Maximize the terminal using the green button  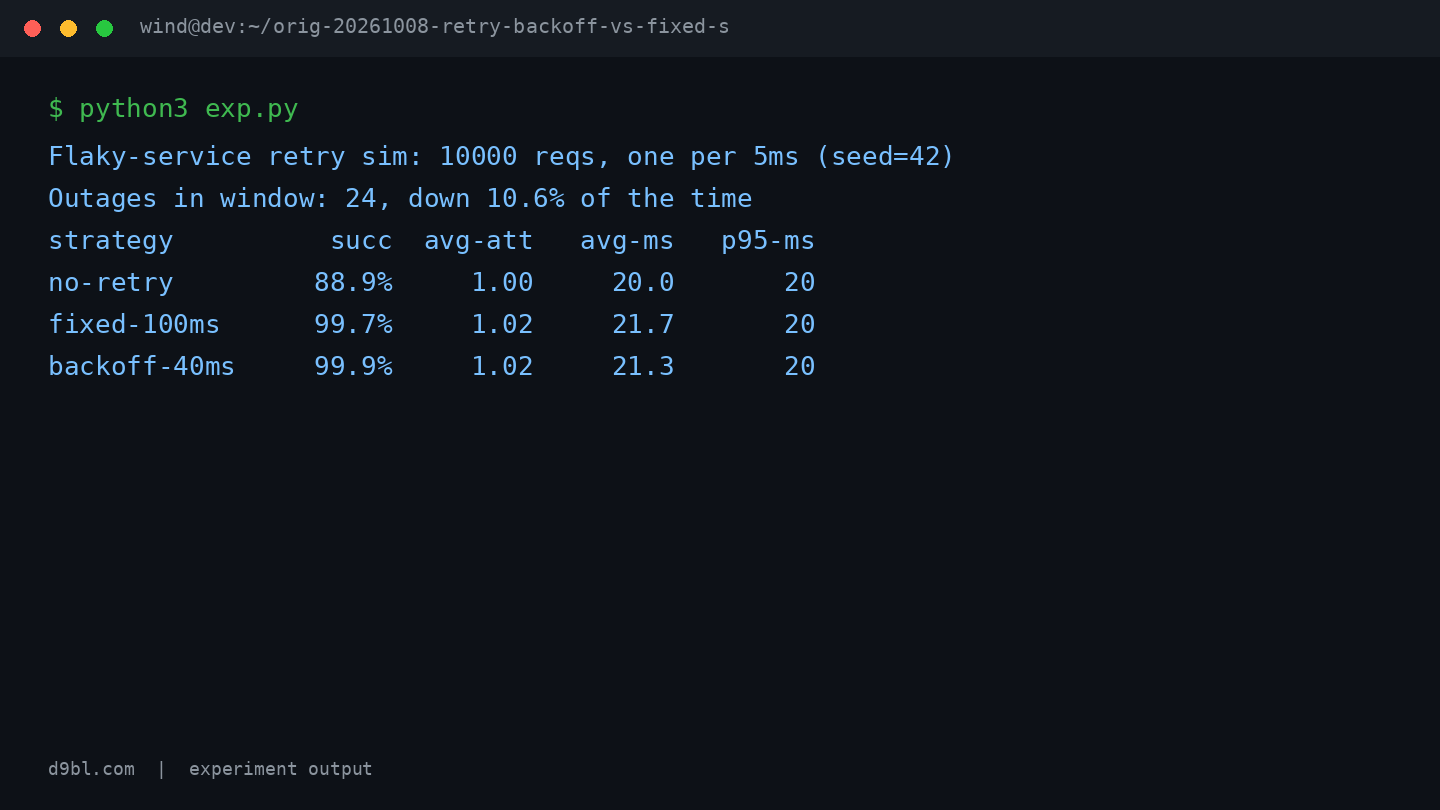click(x=104, y=28)
